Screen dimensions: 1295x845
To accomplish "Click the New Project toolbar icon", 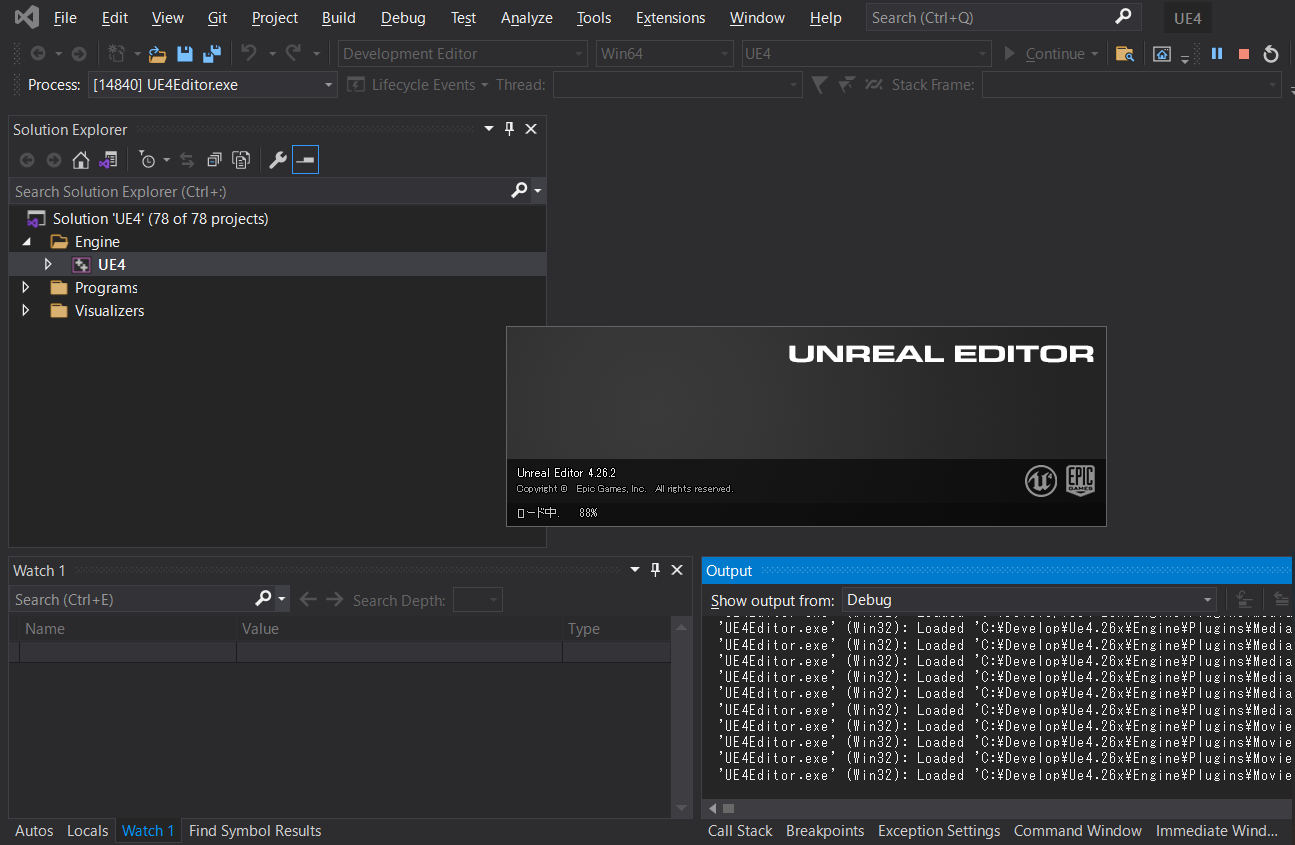I will [117, 54].
